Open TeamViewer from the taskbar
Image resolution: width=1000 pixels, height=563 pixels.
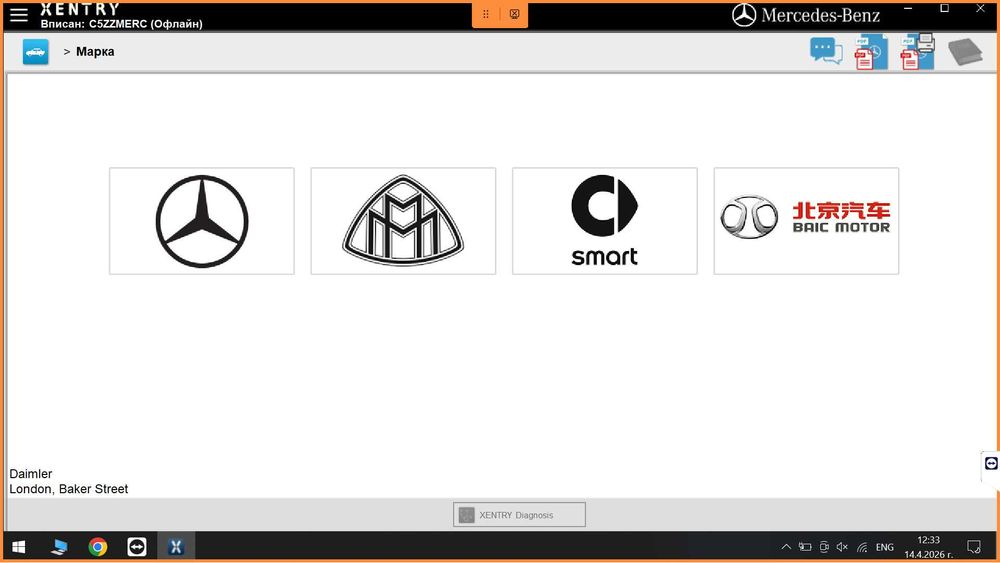136,546
